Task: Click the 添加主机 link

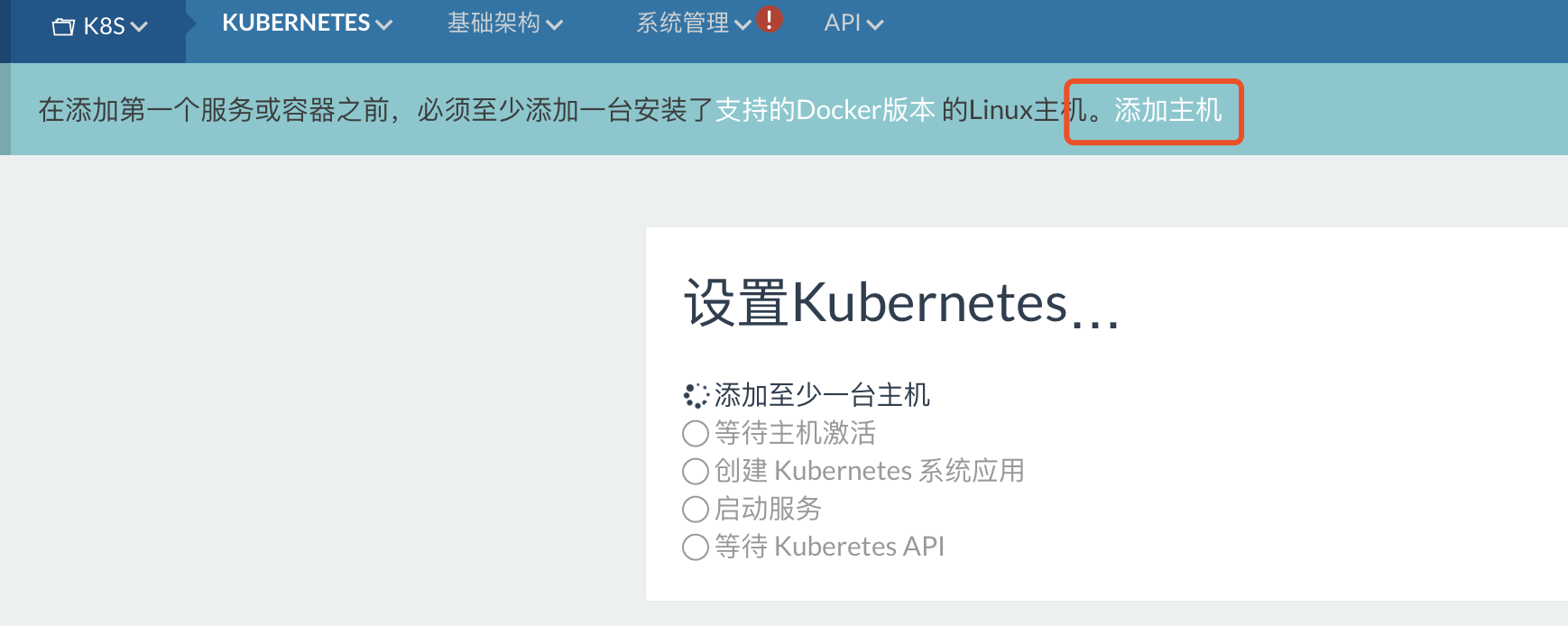Action: pyautogui.click(x=1167, y=110)
